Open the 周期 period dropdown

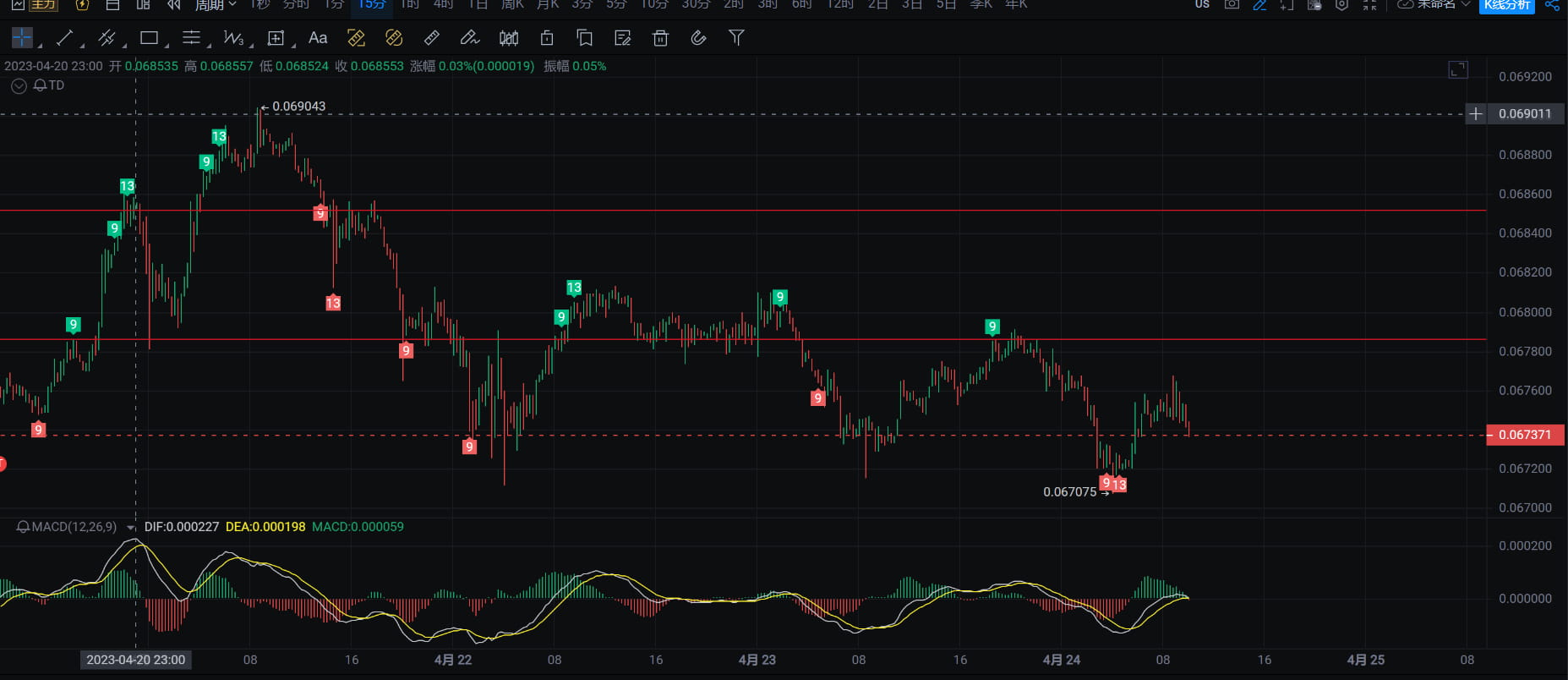pos(216,5)
